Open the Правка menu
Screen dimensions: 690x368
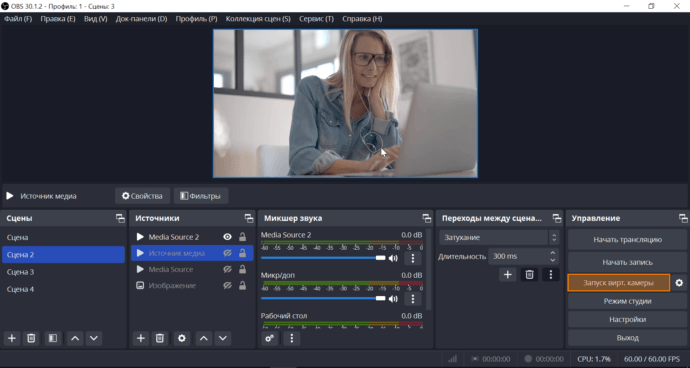click(58, 19)
